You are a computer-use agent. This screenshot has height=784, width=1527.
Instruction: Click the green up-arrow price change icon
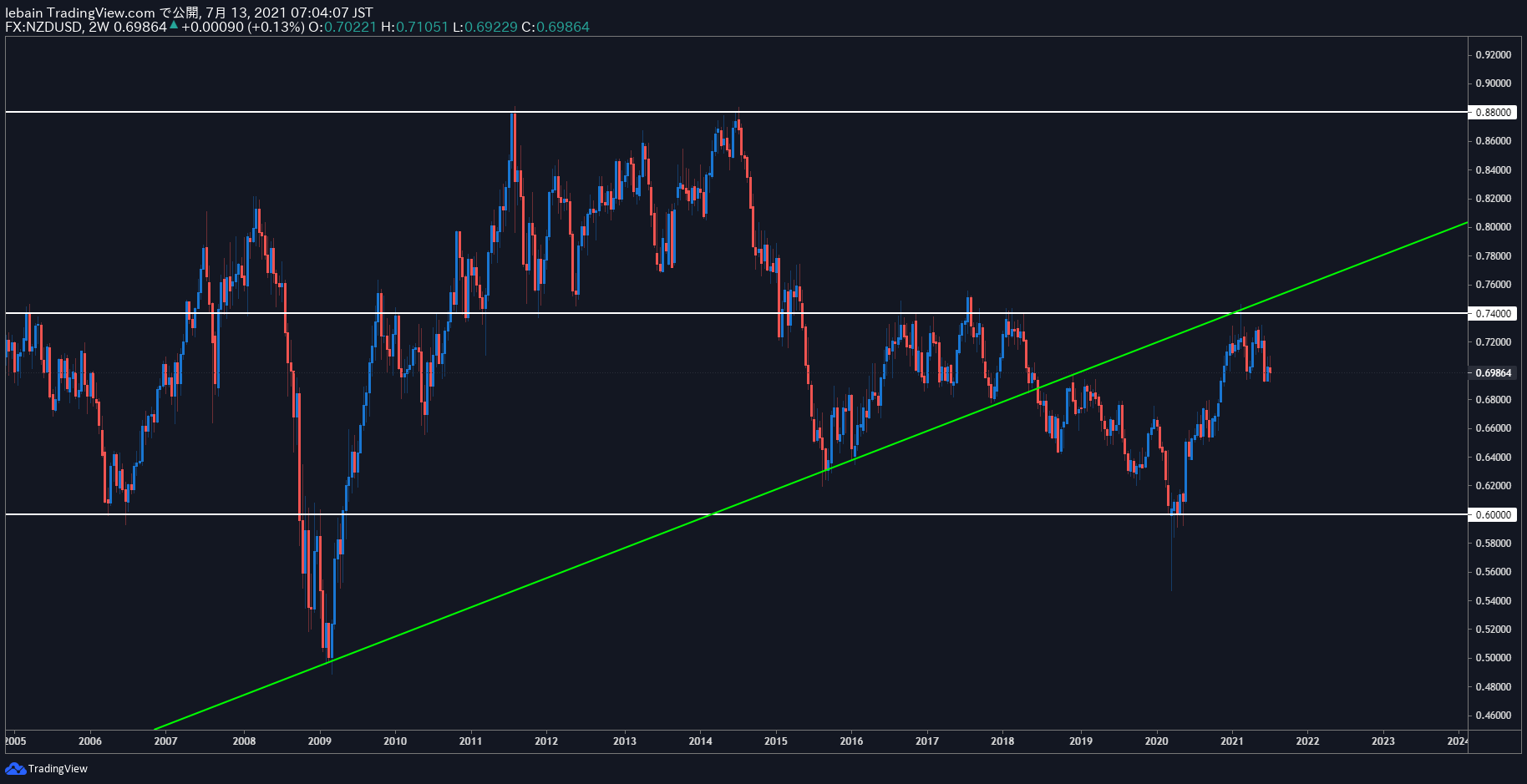click(x=174, y=25)
